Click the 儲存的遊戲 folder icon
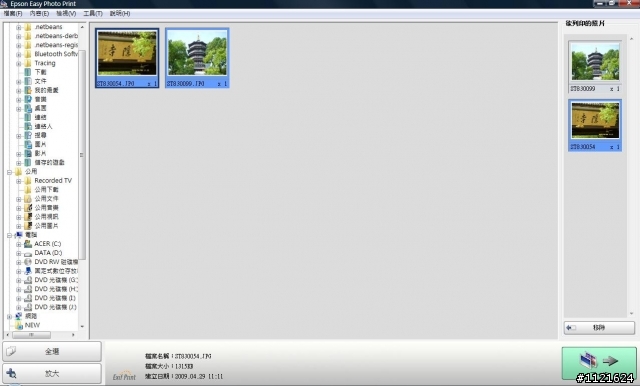The image size is (640, 386). [x=28, y=162]
